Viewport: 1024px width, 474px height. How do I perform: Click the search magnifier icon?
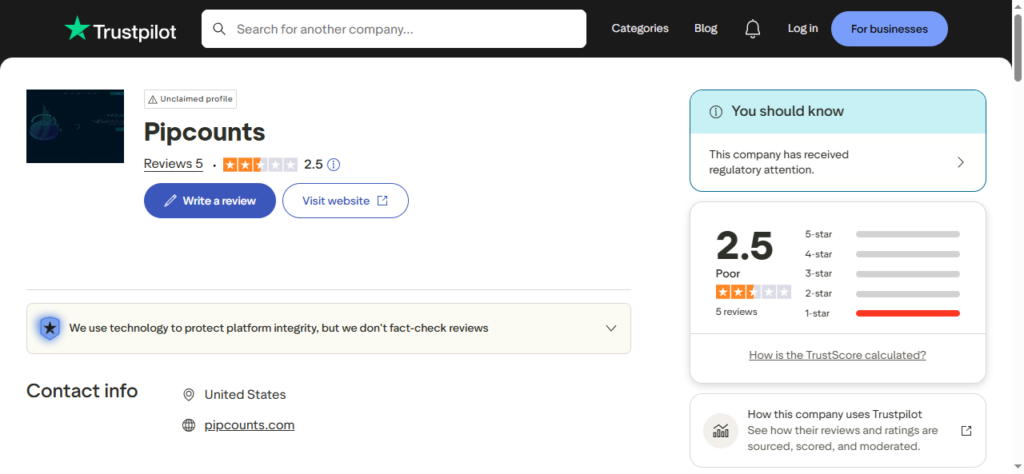(x=218, y=29)
